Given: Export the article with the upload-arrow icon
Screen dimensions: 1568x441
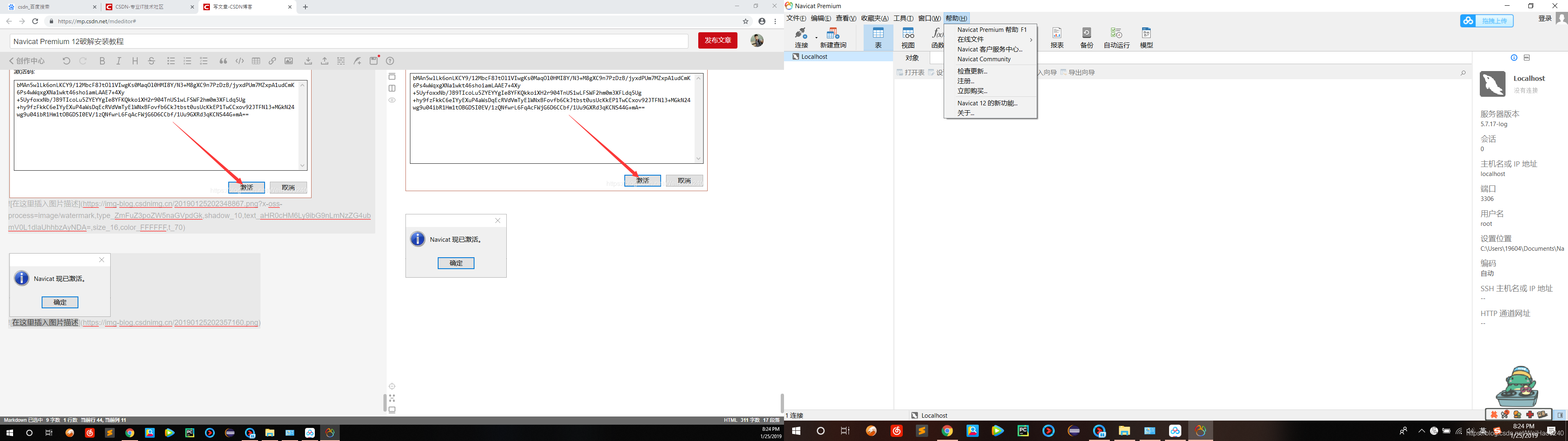Looking at the screenshot, I should (x=325, y=61).
